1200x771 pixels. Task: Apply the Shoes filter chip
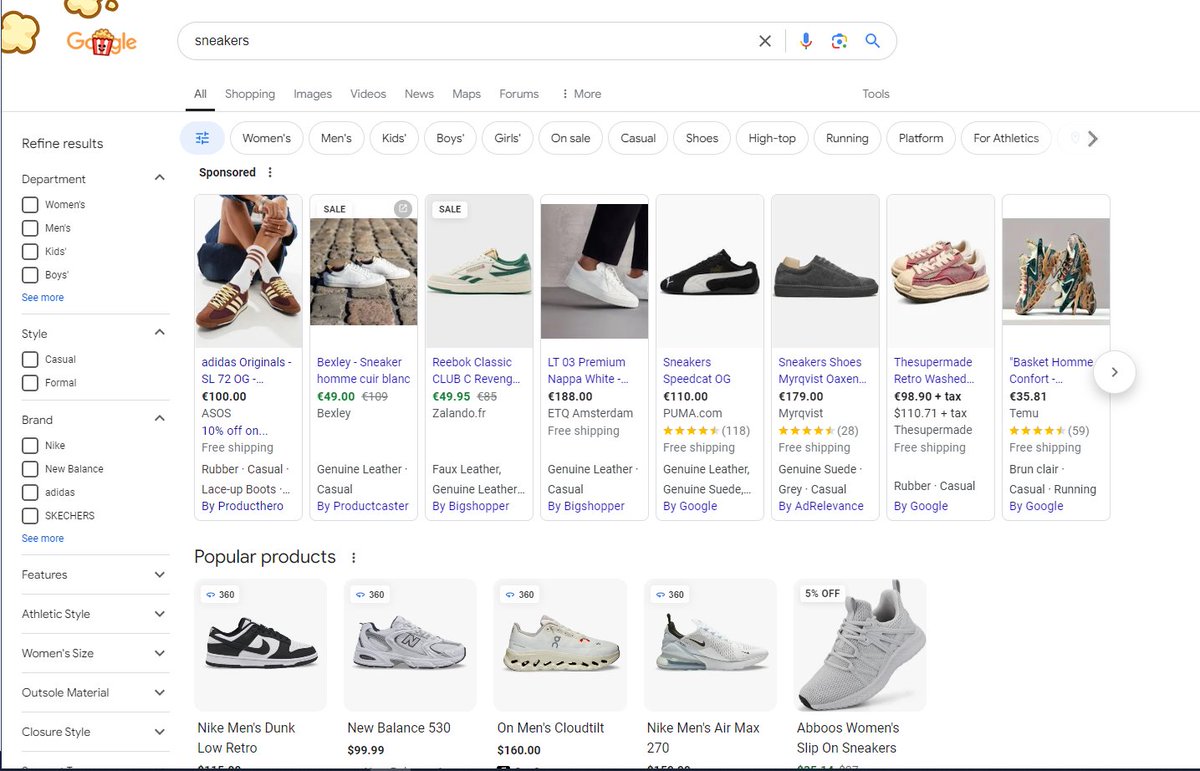(702, 138)
